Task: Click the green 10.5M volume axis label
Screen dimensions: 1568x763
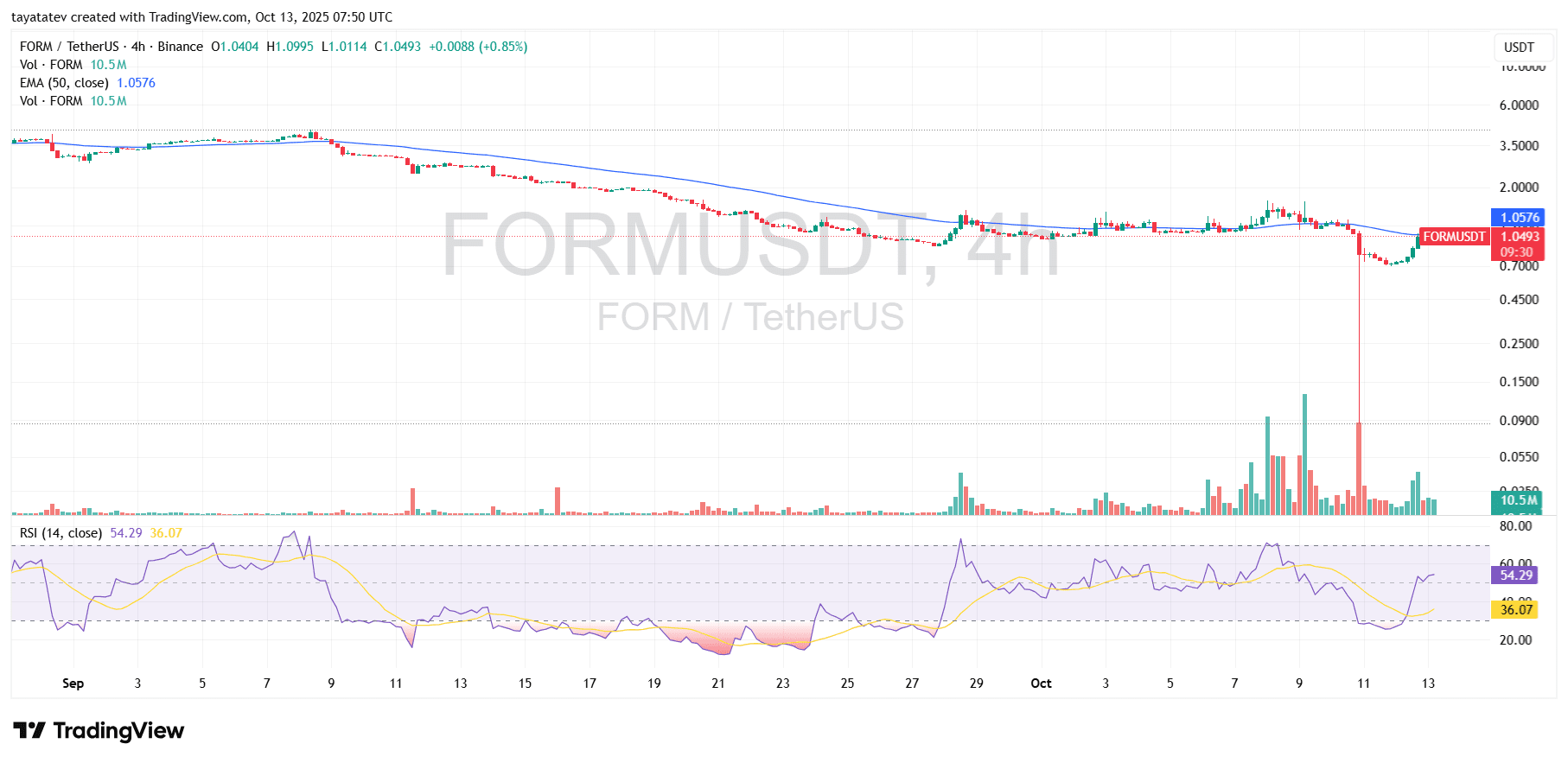Action: (1518, 500)
